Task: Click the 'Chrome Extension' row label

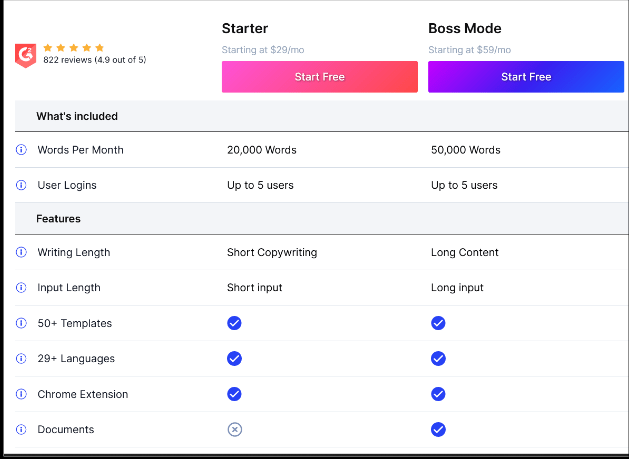Action: pyautogui.click(x=83, y=394)
